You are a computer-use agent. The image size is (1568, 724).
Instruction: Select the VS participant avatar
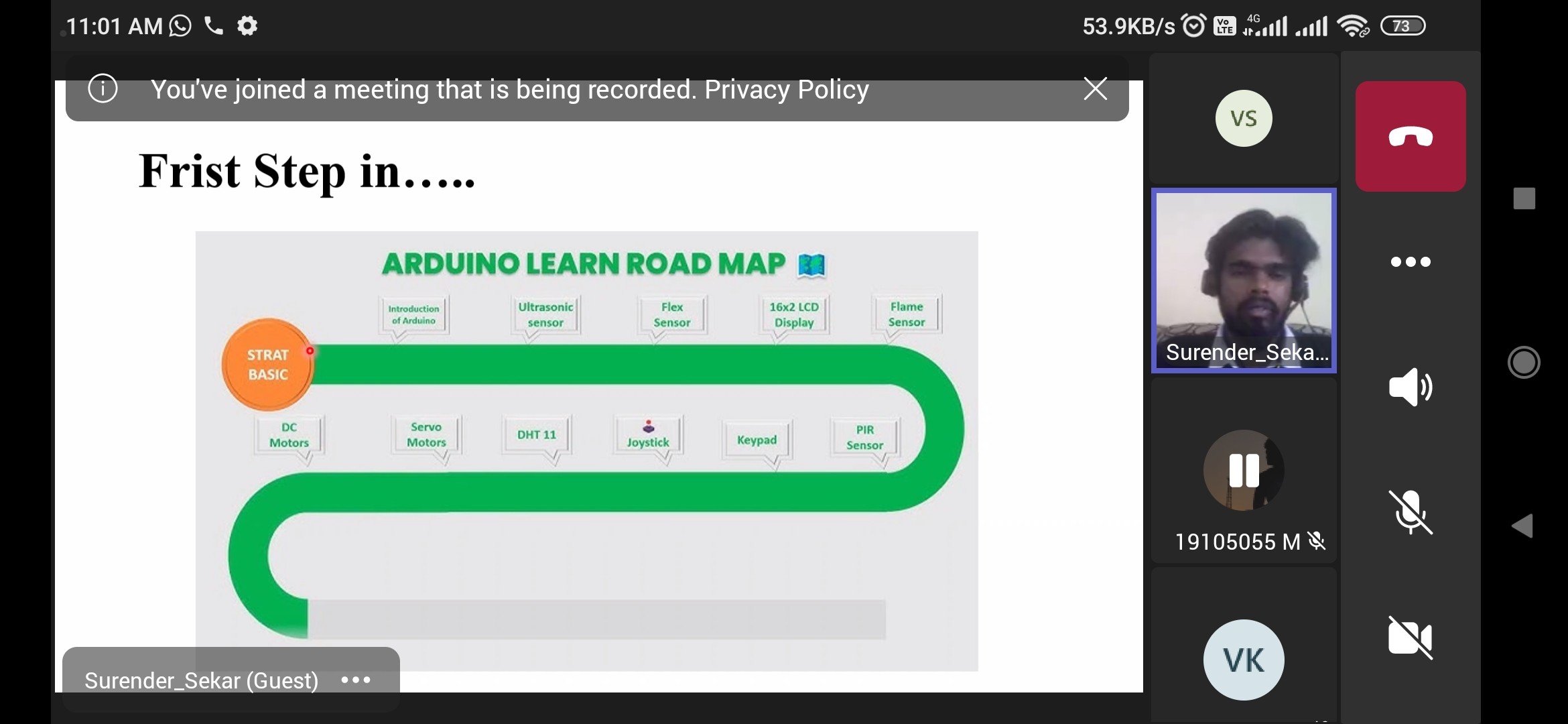(1244, 119)
